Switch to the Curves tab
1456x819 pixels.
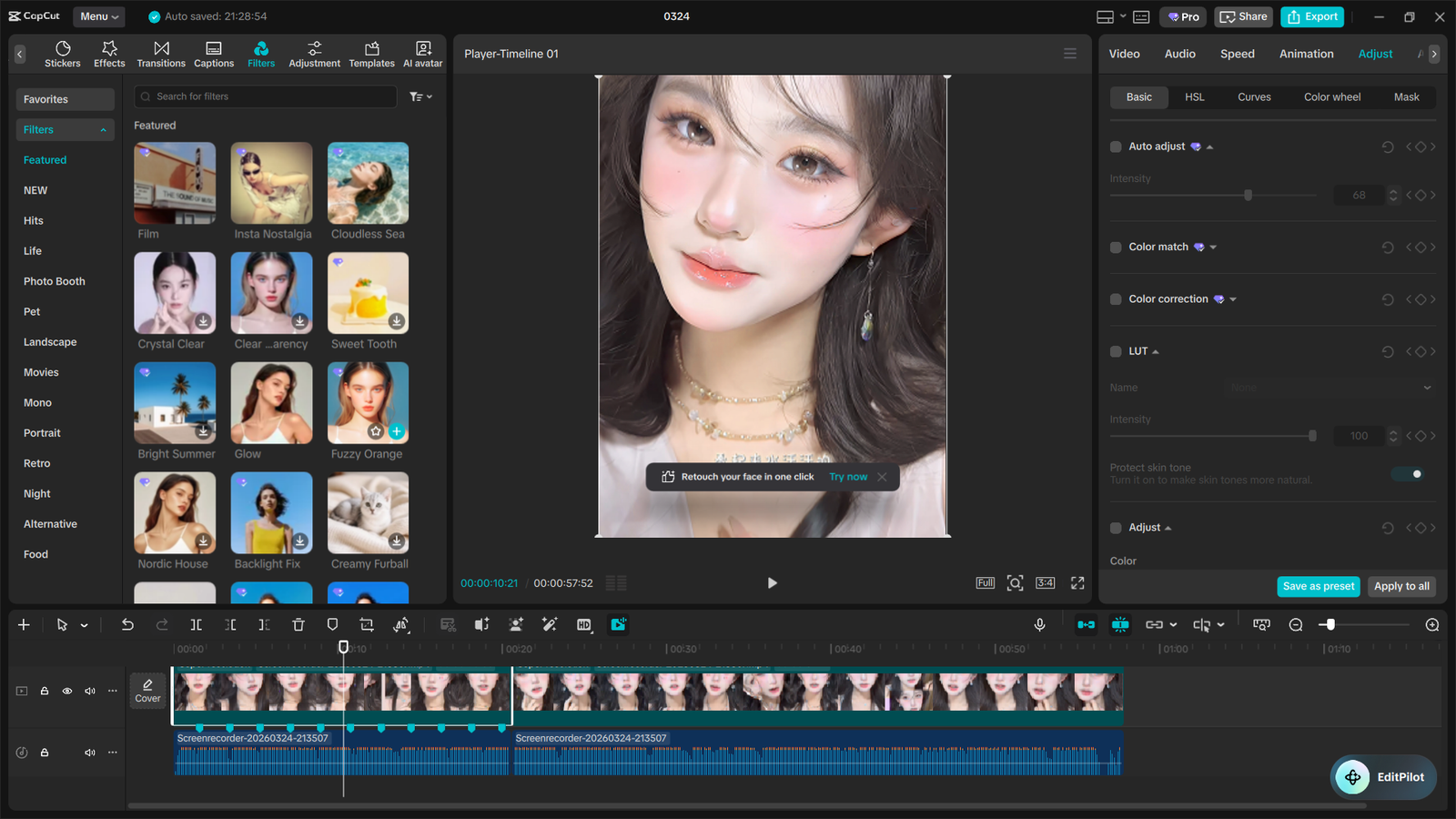1254,96
